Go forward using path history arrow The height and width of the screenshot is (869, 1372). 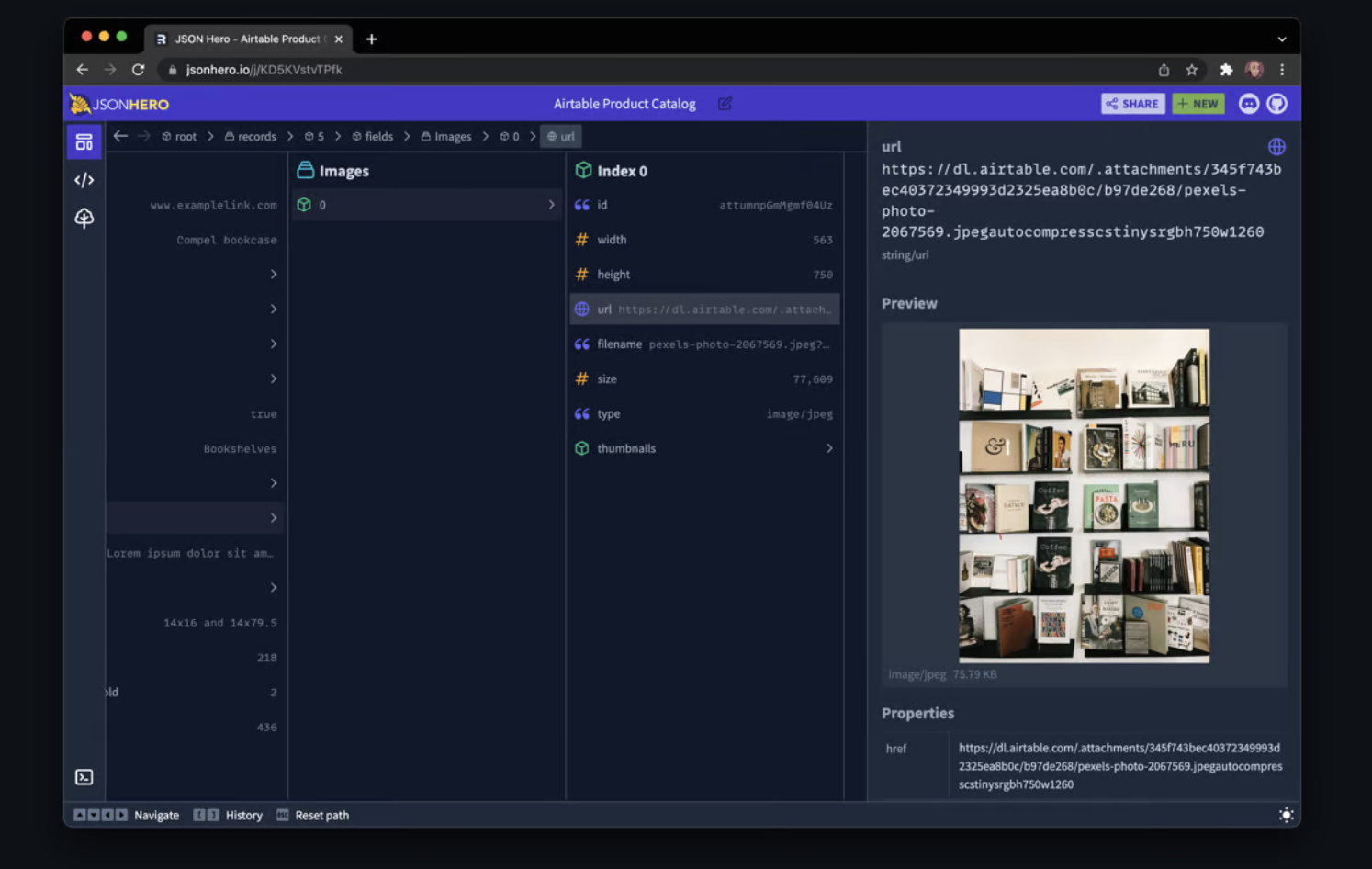pyautogui.click(x=143, y=136)
